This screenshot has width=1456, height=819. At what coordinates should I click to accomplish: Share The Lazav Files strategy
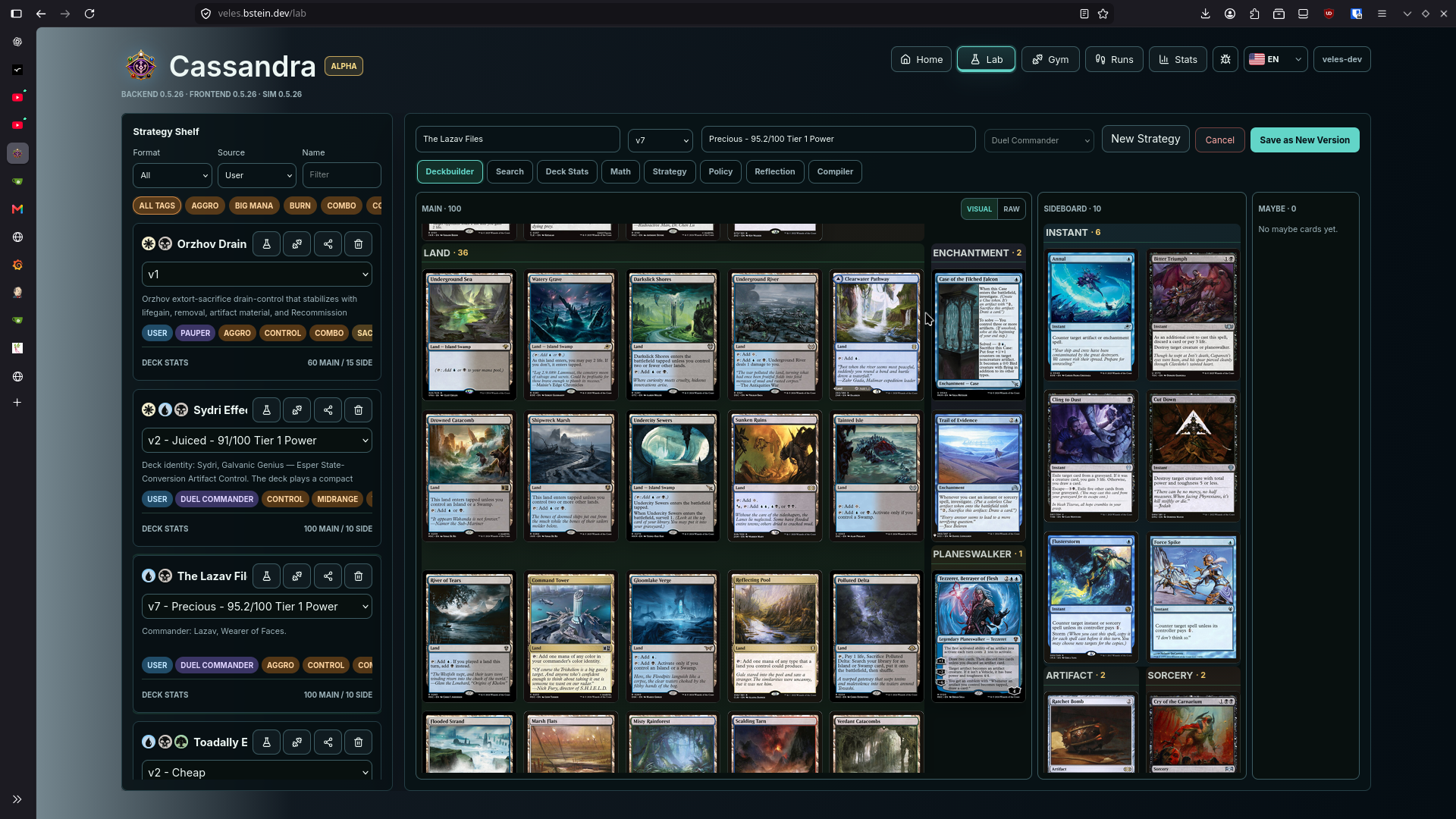point(328,576)
